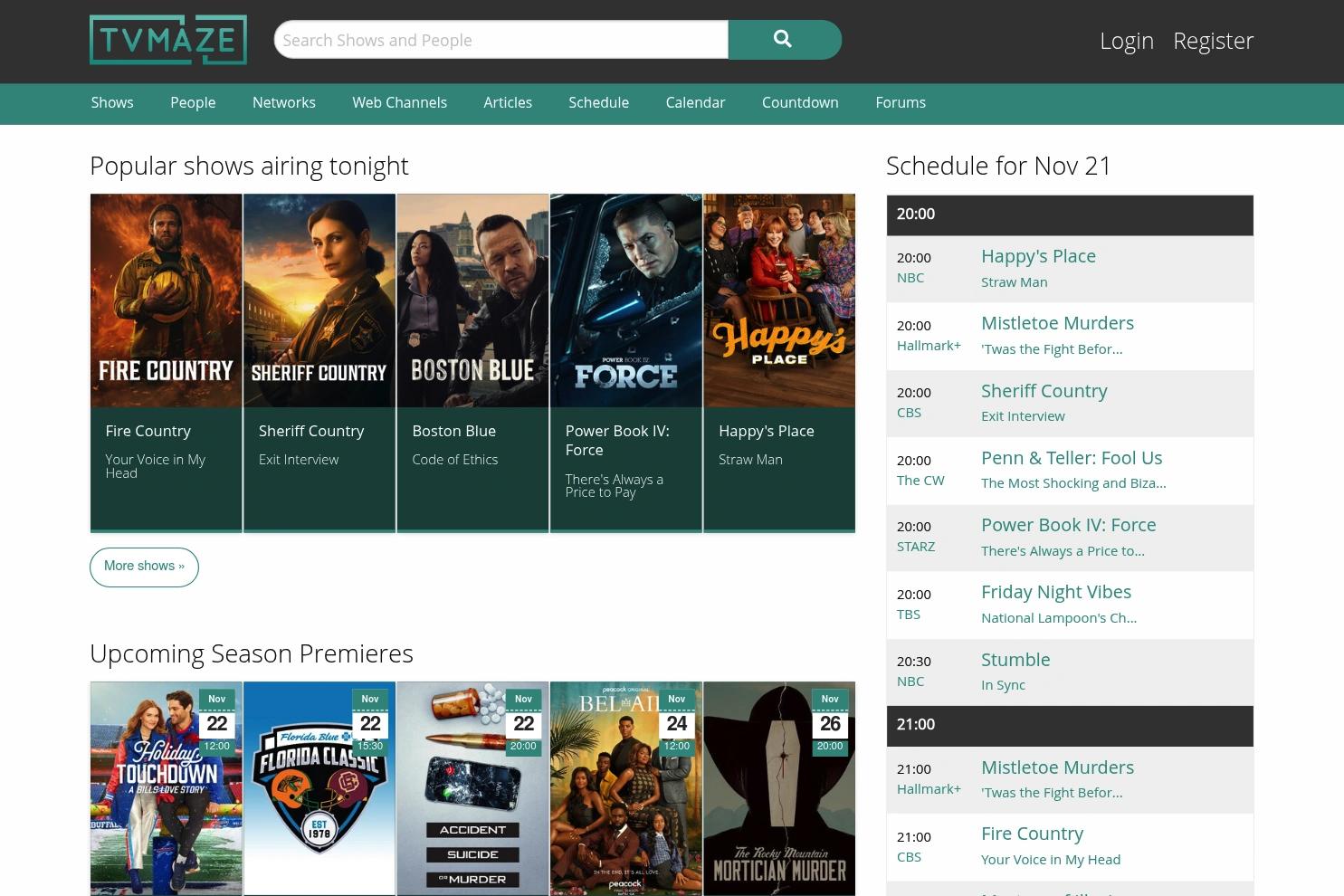Open the Sheriff Country poster
Screen dimensions: 1344x896
319,300
